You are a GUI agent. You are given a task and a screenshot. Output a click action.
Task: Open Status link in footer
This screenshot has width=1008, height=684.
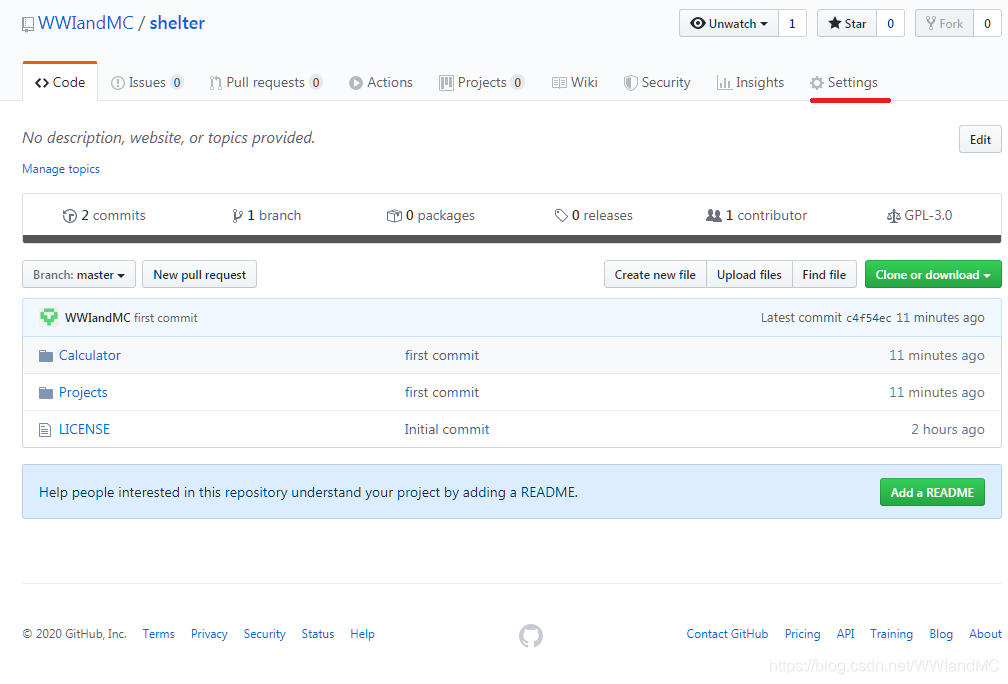(318, 634)
